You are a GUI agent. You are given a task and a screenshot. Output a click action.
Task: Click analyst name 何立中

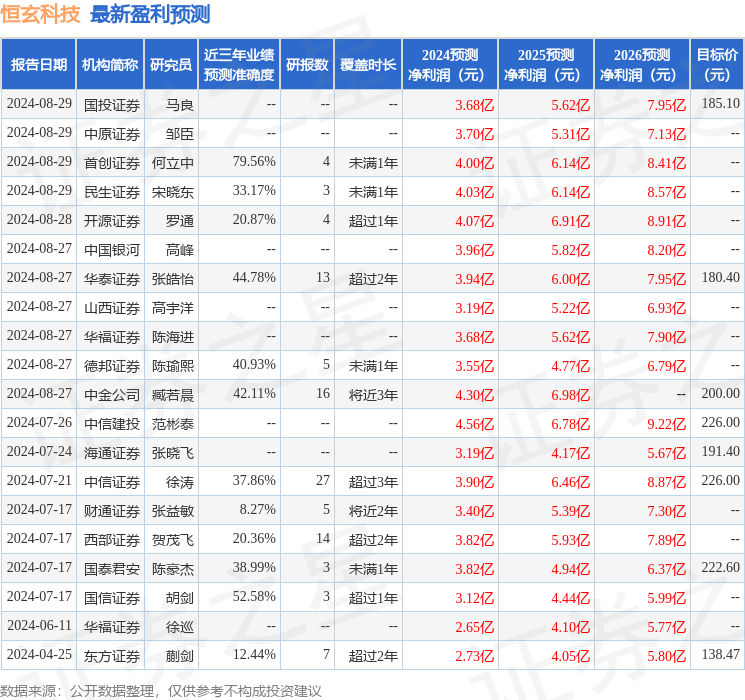pos(173,163)
